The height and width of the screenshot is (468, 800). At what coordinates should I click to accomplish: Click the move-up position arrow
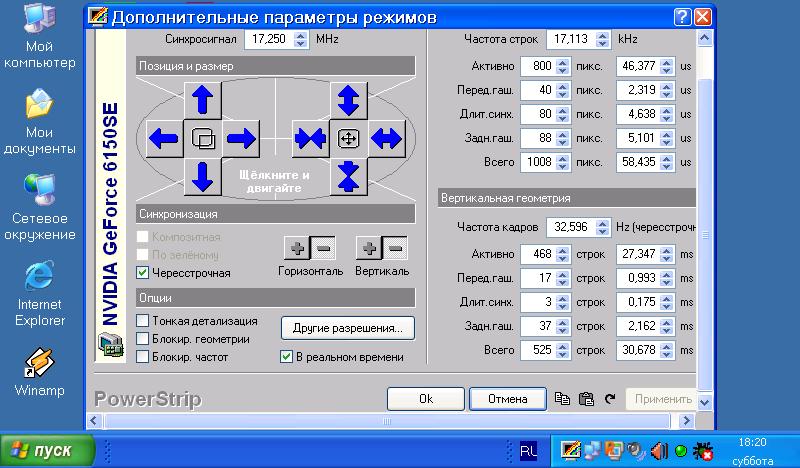click(203, 100)
